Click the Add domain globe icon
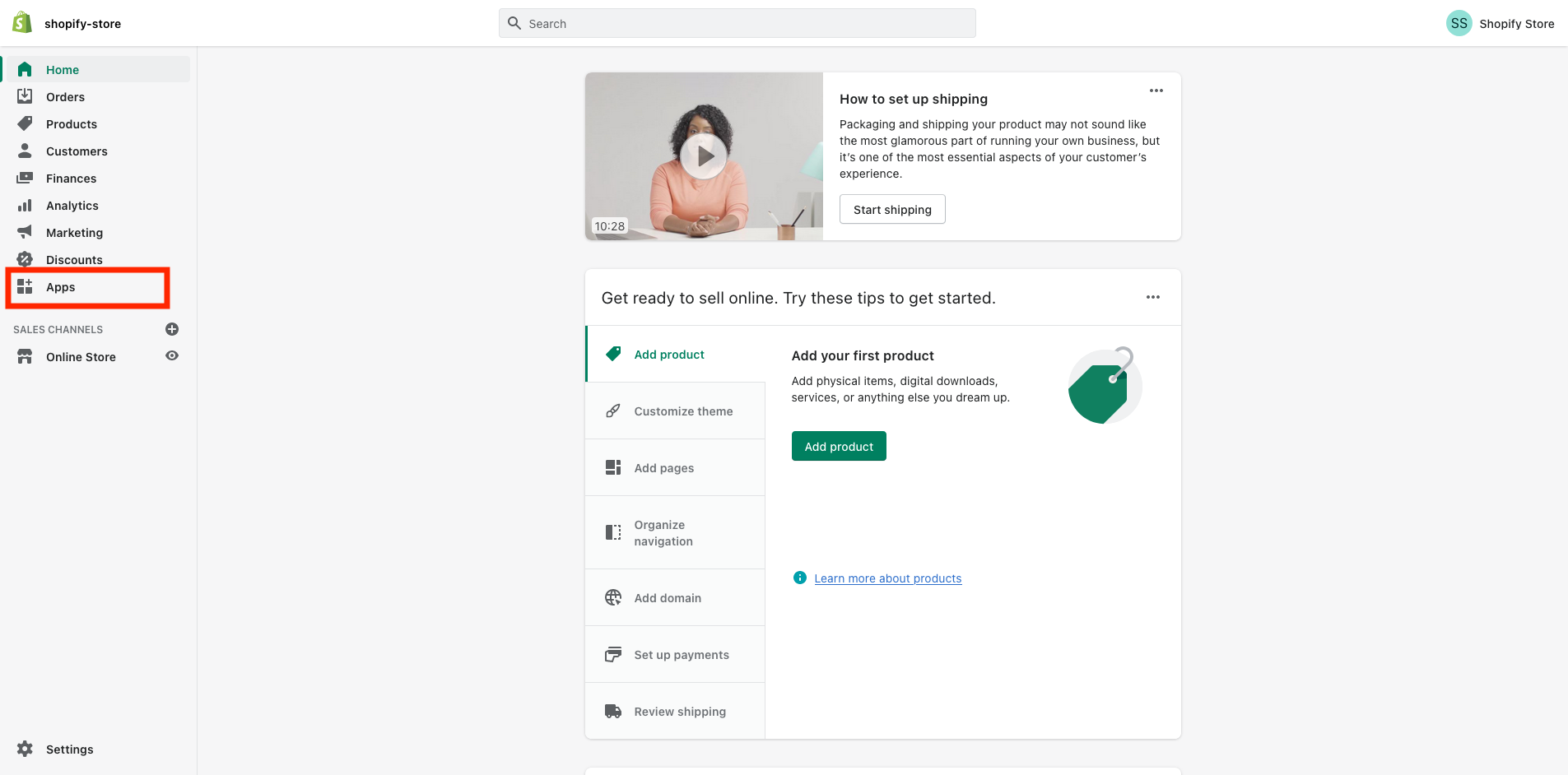 coord(613,597)
